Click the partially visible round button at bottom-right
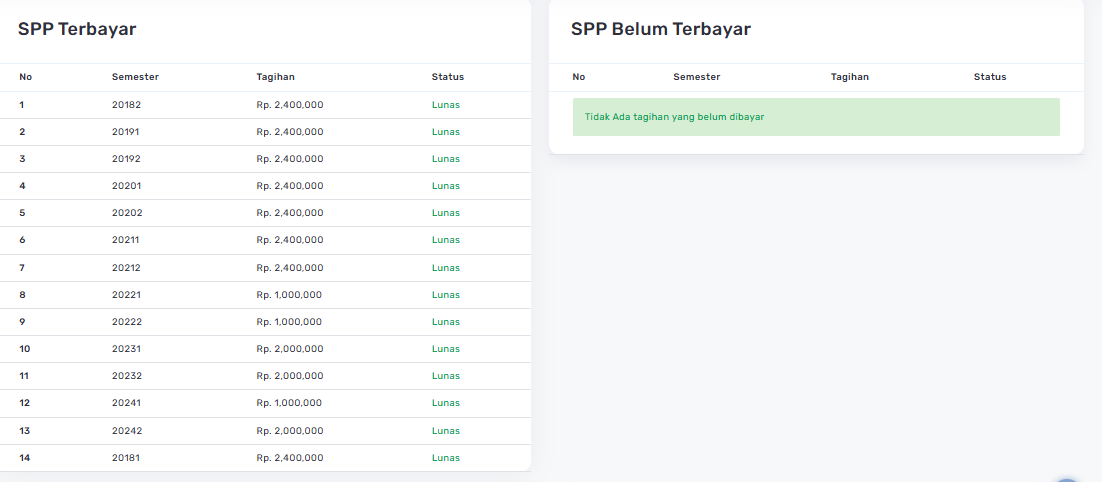The image size is (1102, 482). click(1068, 477)
